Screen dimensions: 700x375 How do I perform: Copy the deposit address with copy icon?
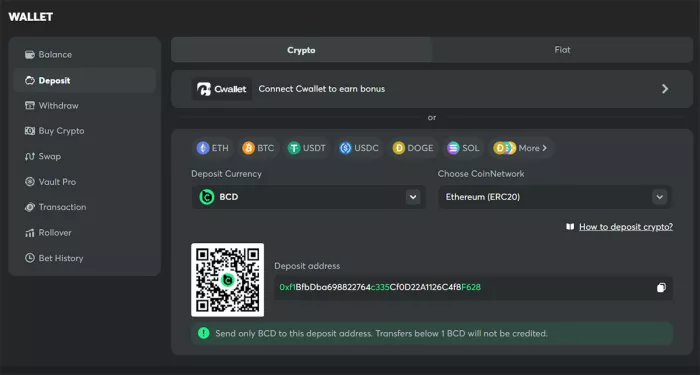661,288
